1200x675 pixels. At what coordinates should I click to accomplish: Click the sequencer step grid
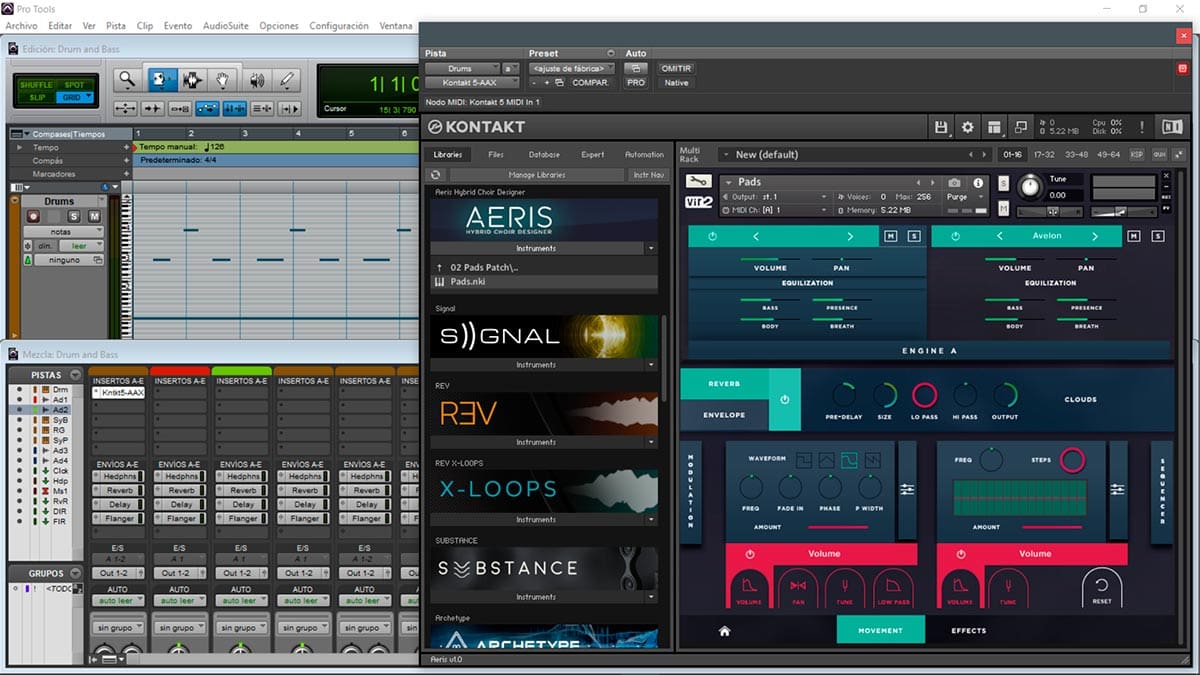(x=1019, y=496)
